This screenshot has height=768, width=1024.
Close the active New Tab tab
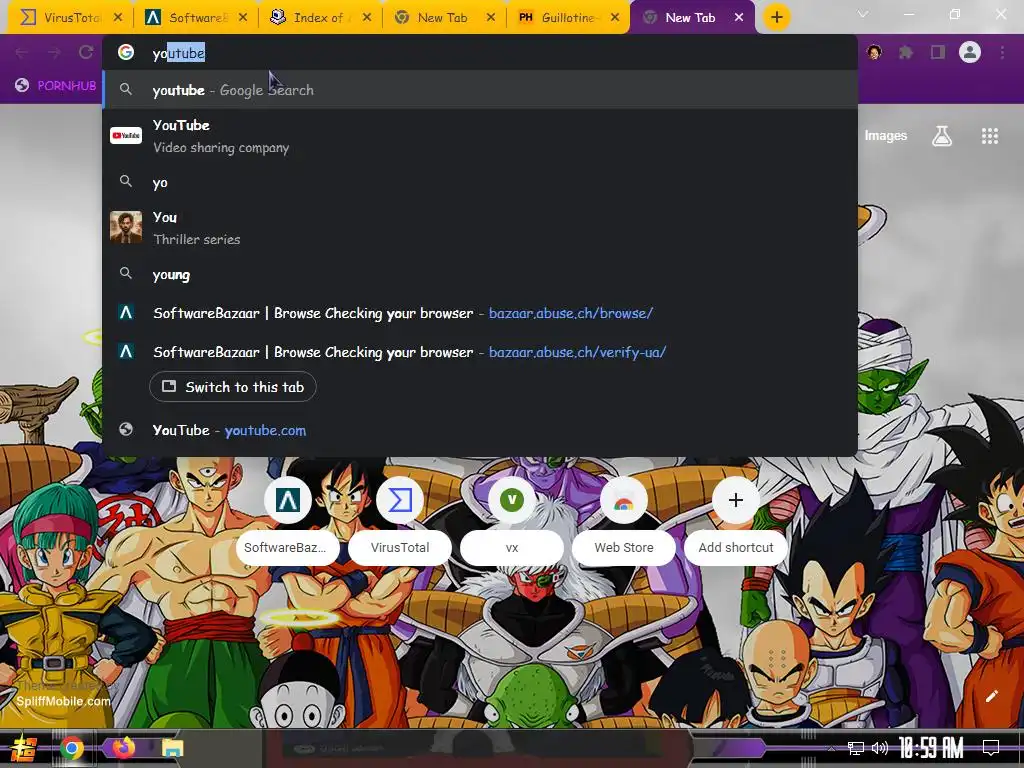point(739,18)
